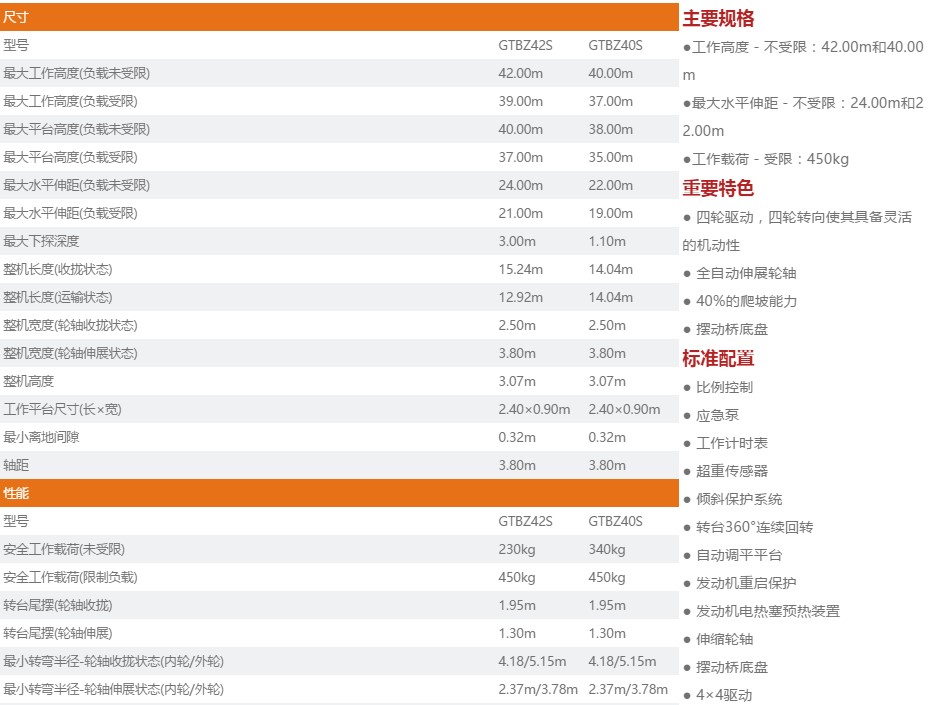Click the 超重传感器 list item
The image size is (943, 705).
point(732,471)
